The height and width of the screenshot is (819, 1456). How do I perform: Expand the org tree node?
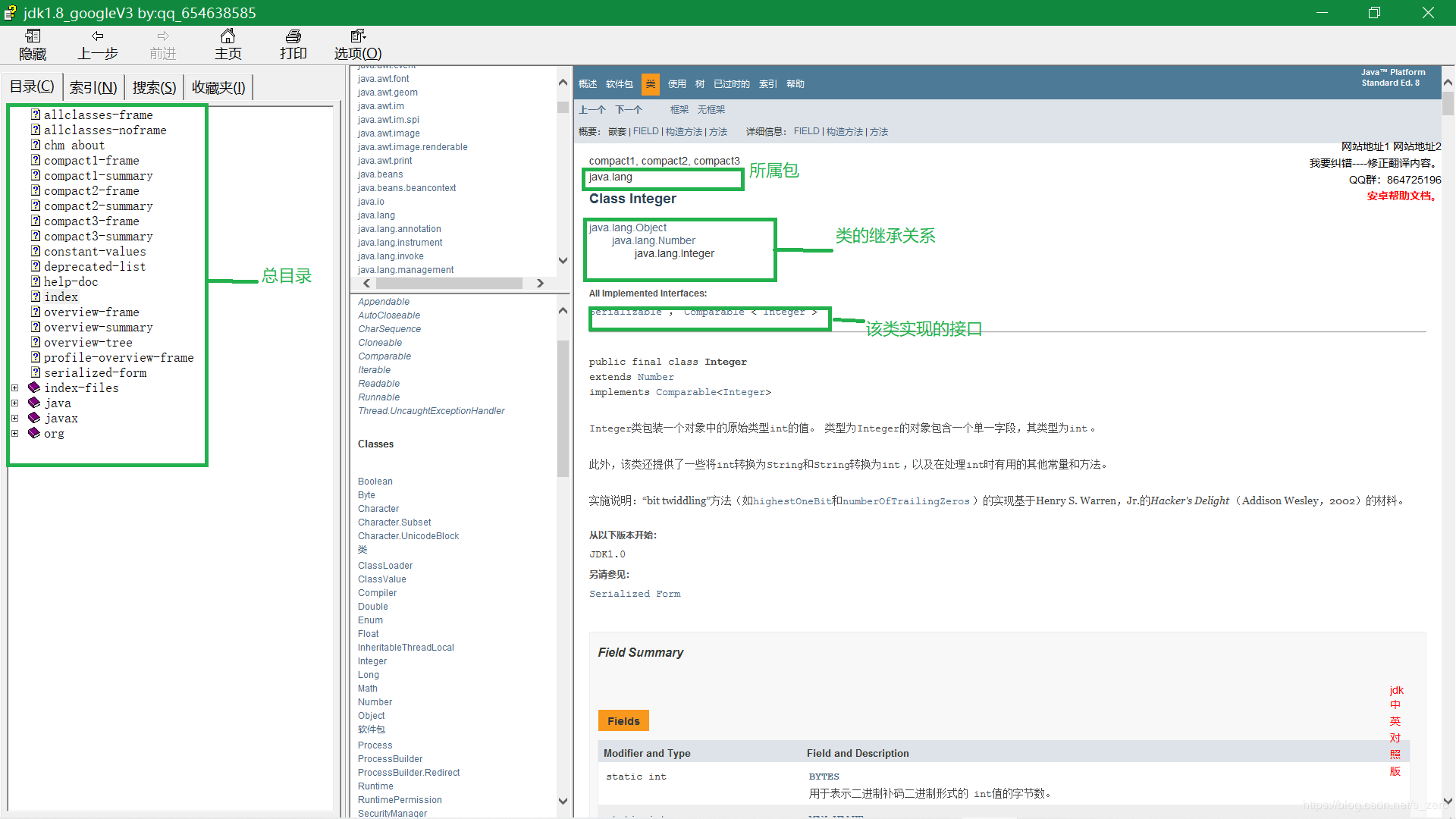(14, 433)
